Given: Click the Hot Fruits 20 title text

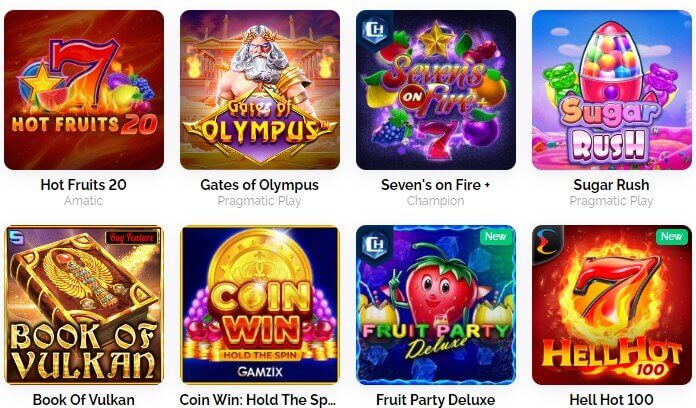Looking at the screenshot, I should [83, 185].
